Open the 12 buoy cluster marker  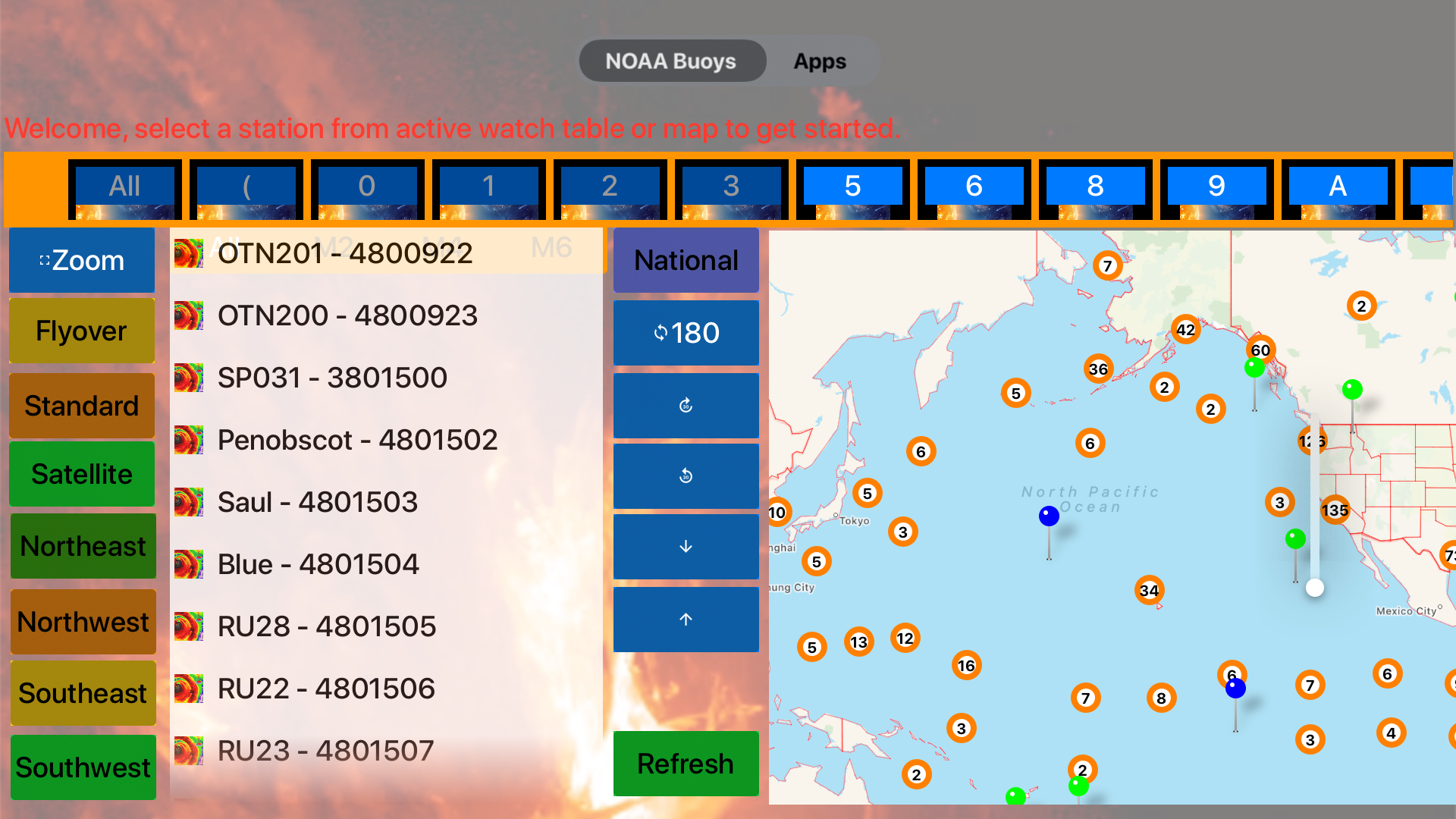click(x=905, y=639)
